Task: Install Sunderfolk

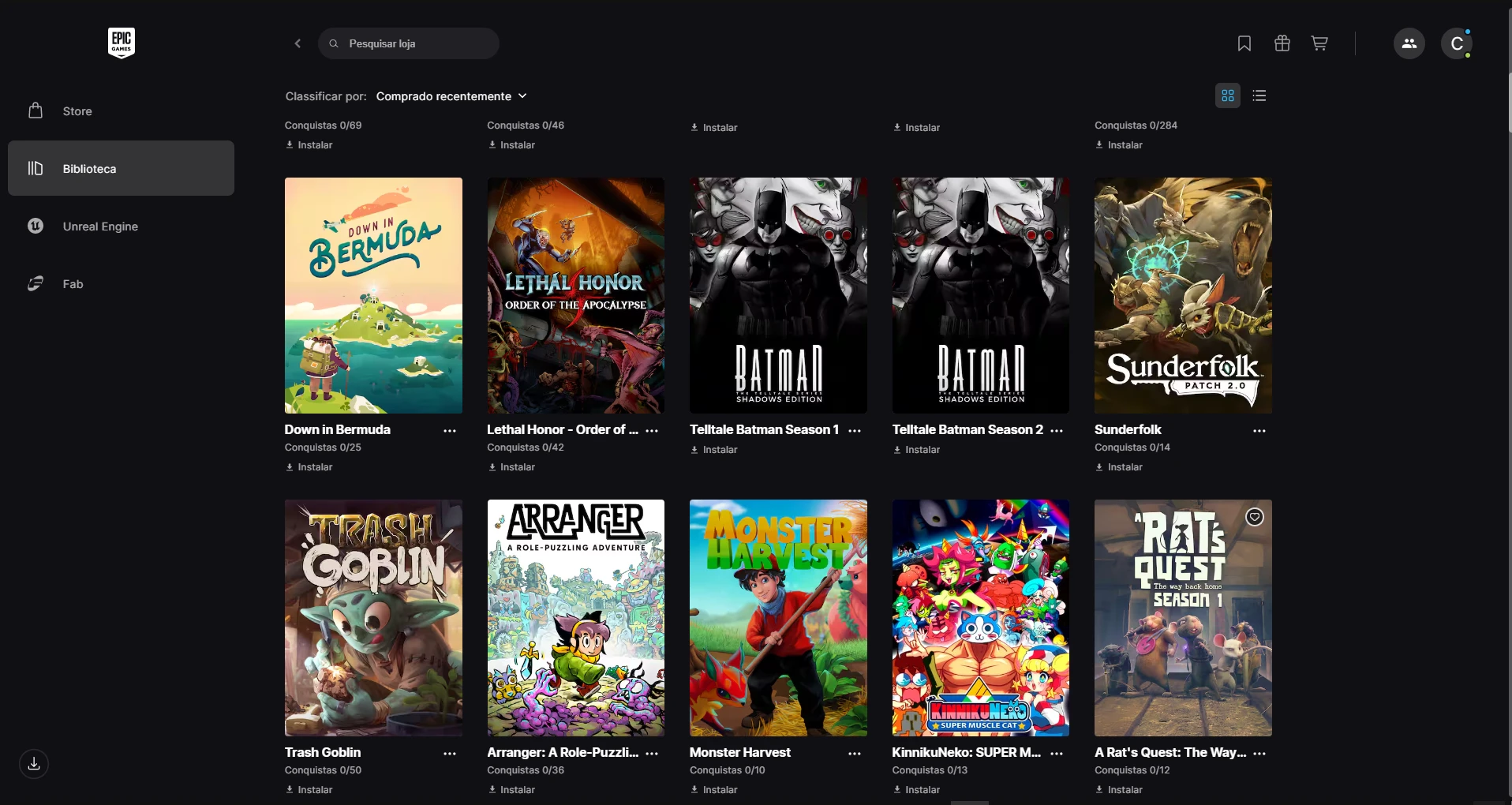Action: coord(1119,467)
